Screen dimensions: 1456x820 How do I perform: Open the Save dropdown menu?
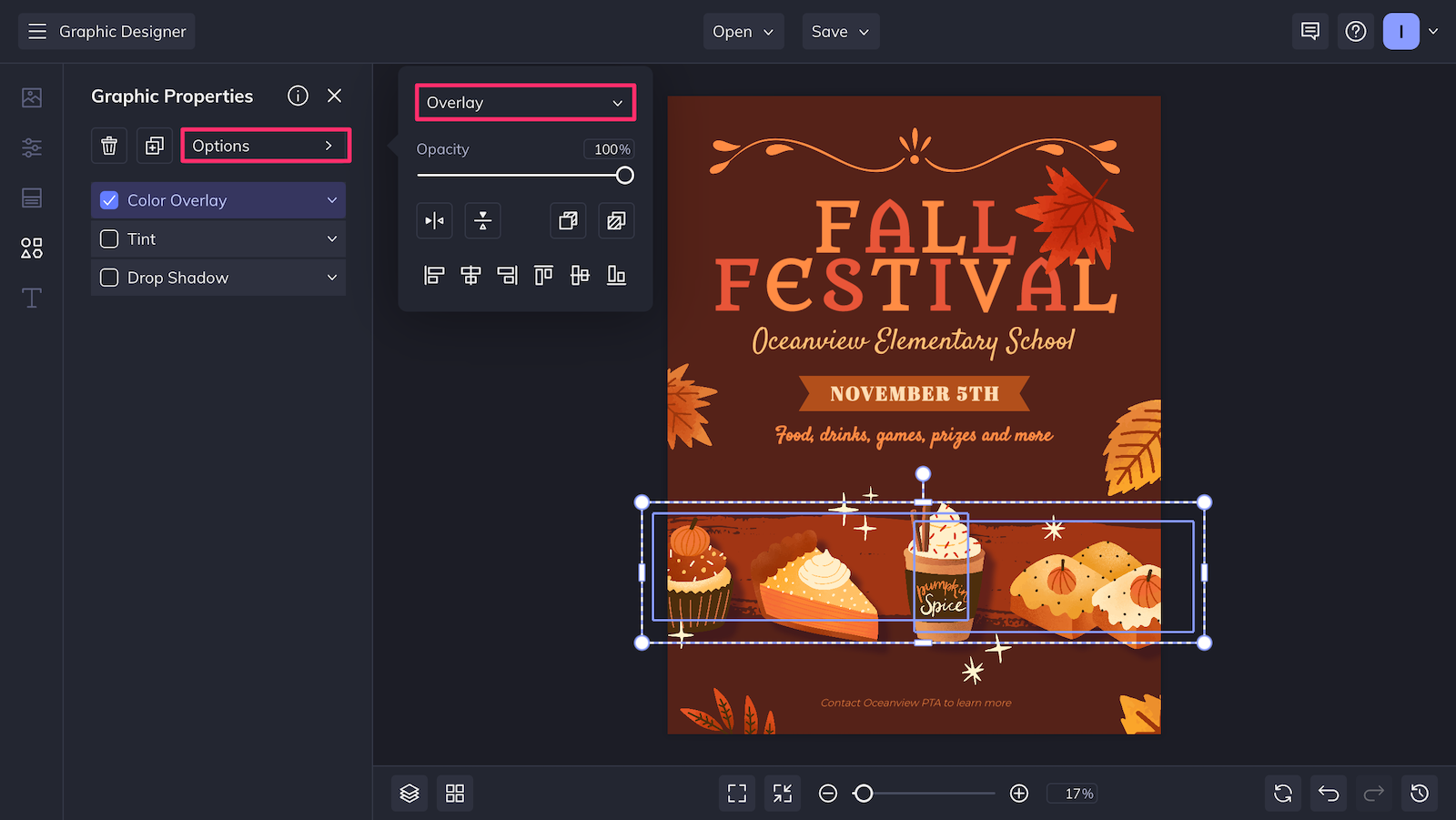(x=840, y=31)
